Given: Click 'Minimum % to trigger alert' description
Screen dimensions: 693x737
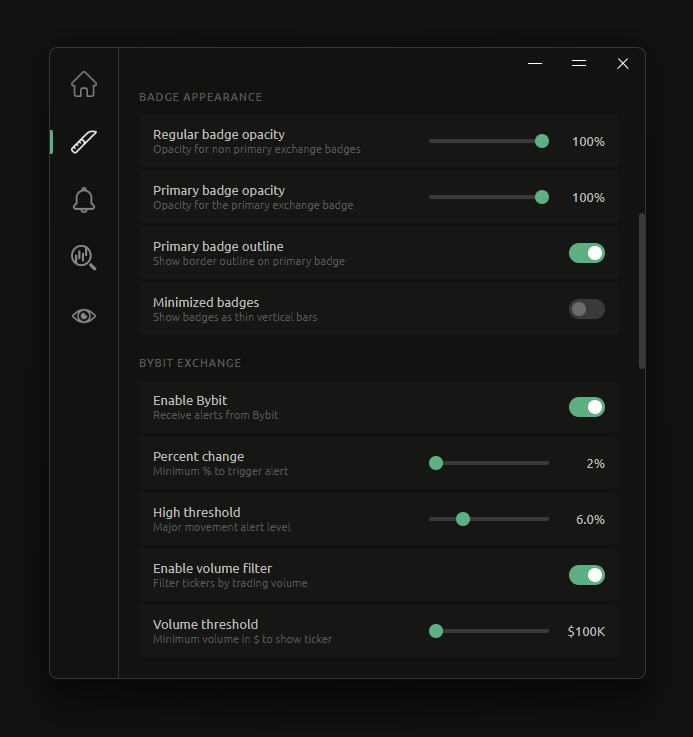Looking at the screenshot, I should pyautogui.click(x=220, y=471).
